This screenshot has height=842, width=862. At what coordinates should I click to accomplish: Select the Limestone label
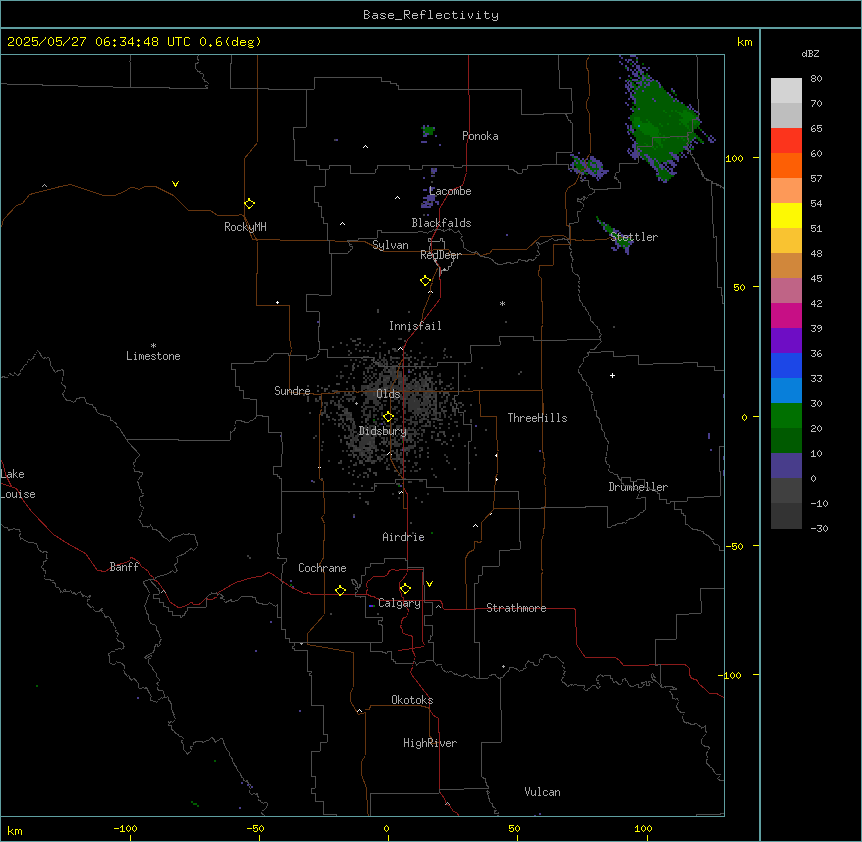(153, 356)
